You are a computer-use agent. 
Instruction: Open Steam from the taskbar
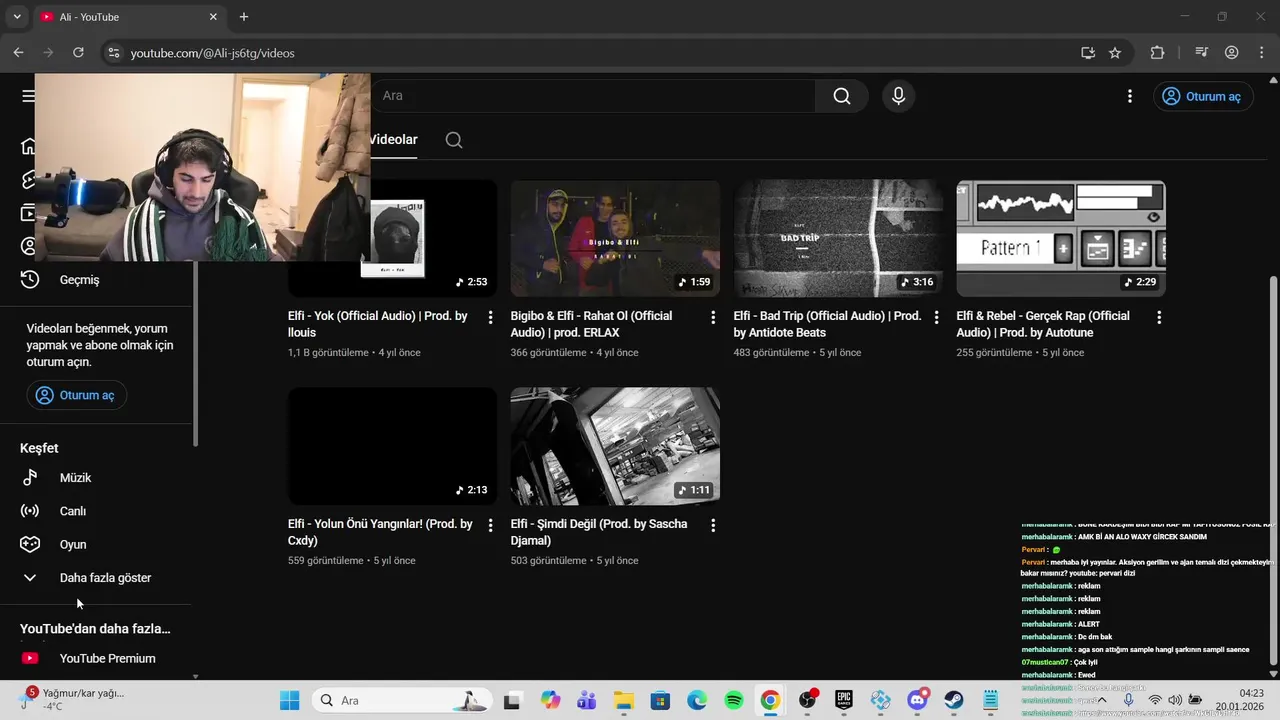(x=954, y=701)
